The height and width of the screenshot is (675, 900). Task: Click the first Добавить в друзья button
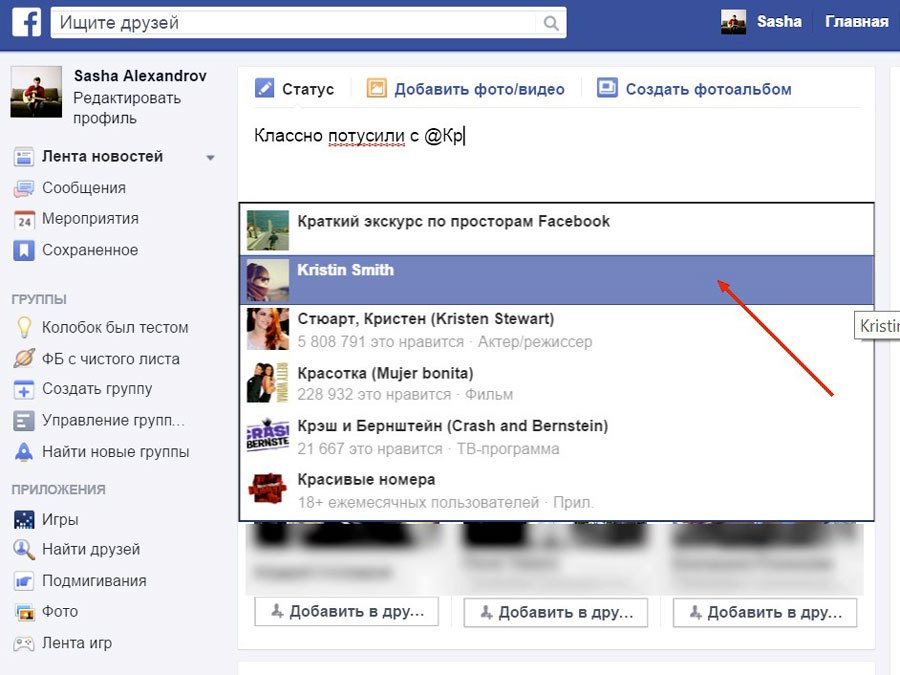coord(346,612)
